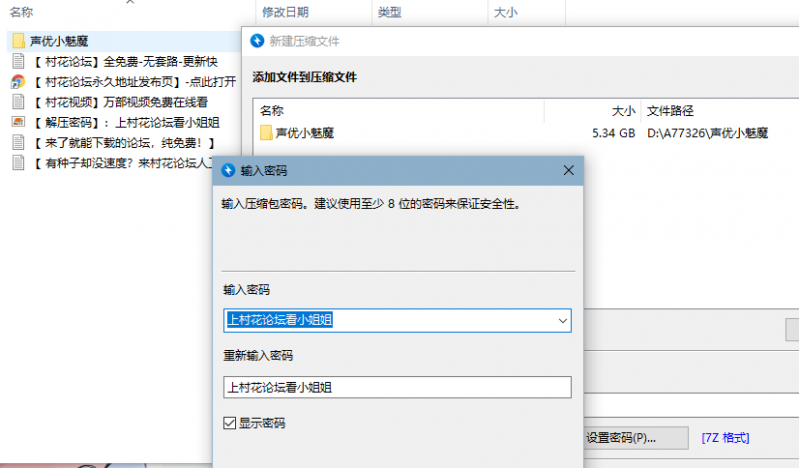Click the 文件路径 column header in archive list
Image resolution: width=799 pixels, height=468 pixels.
pyautogui.click(x=670, y=110)
